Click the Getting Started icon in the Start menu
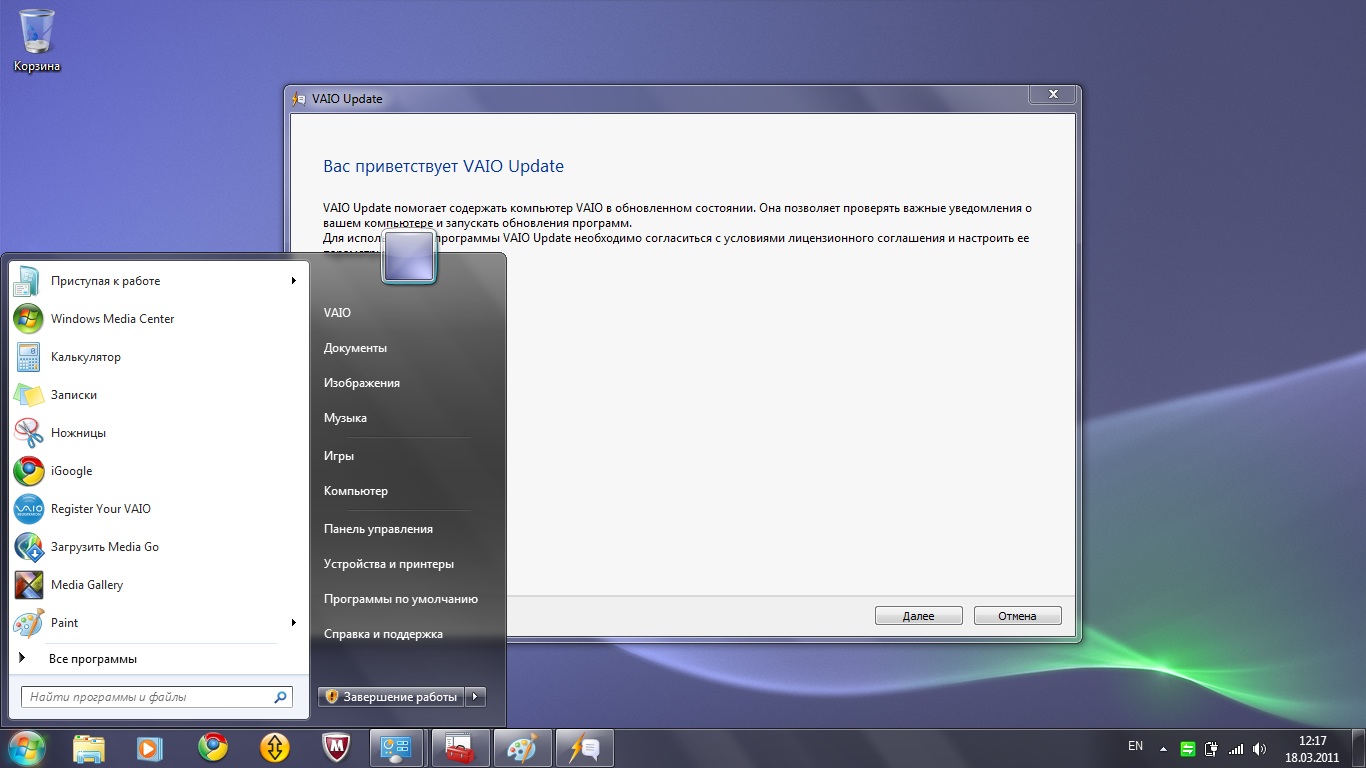 coord(28,281)
